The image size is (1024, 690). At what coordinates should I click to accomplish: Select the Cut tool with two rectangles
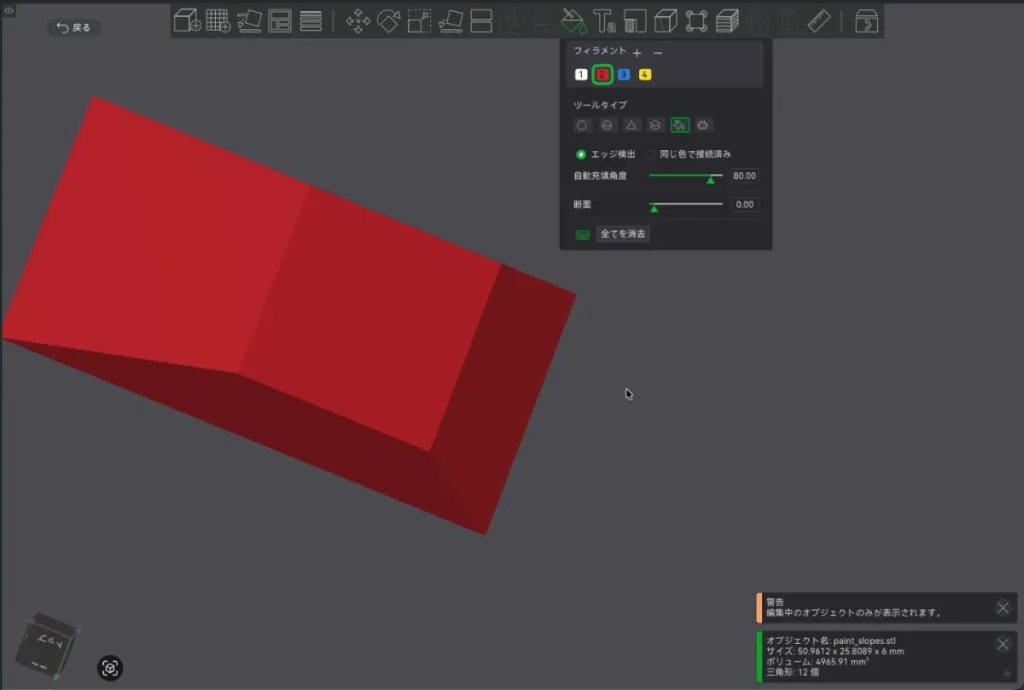coord(481,21)
